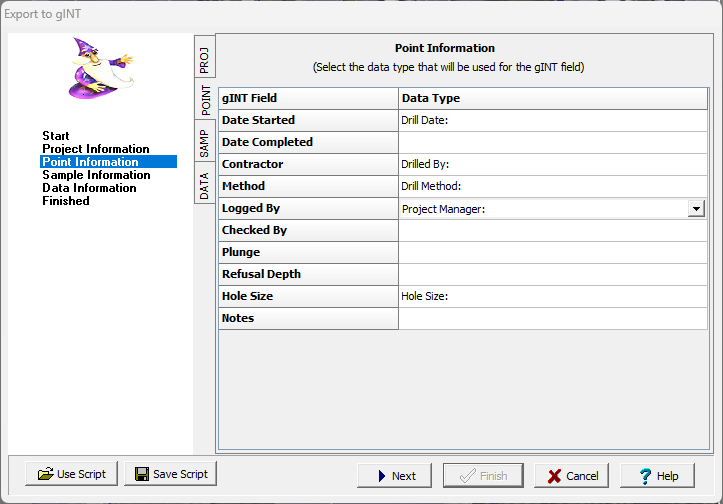
Task: Switch to the SAMP vertical tab
Action: click(204, 143)
